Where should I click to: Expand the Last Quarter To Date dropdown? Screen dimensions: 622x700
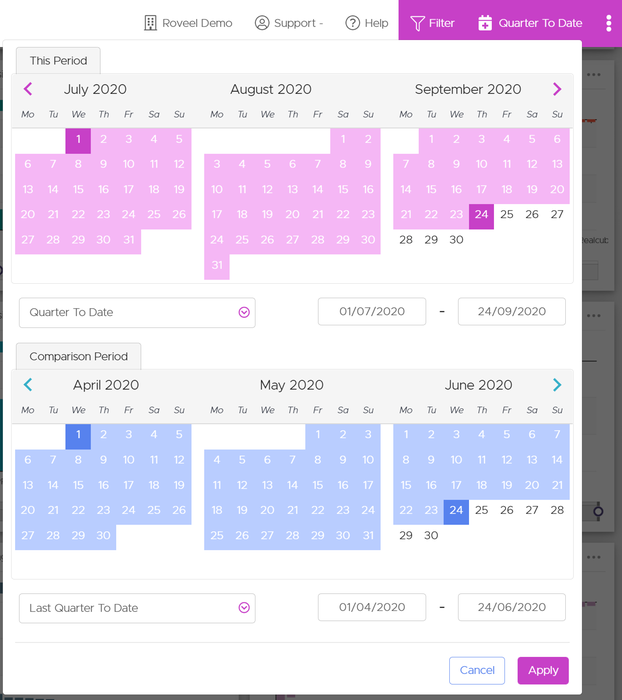pos(244,608)
